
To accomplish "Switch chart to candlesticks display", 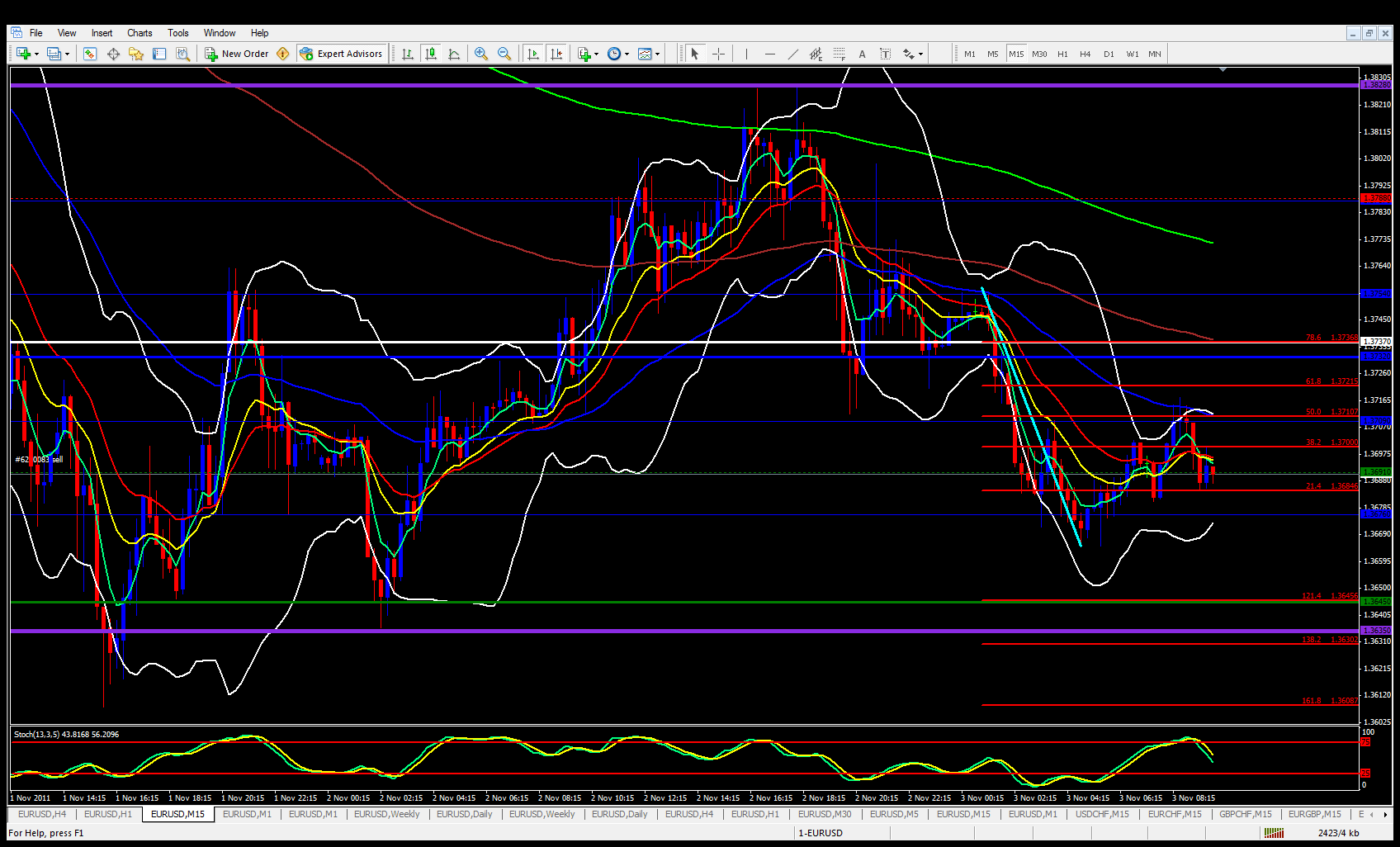I will point(431,54).
